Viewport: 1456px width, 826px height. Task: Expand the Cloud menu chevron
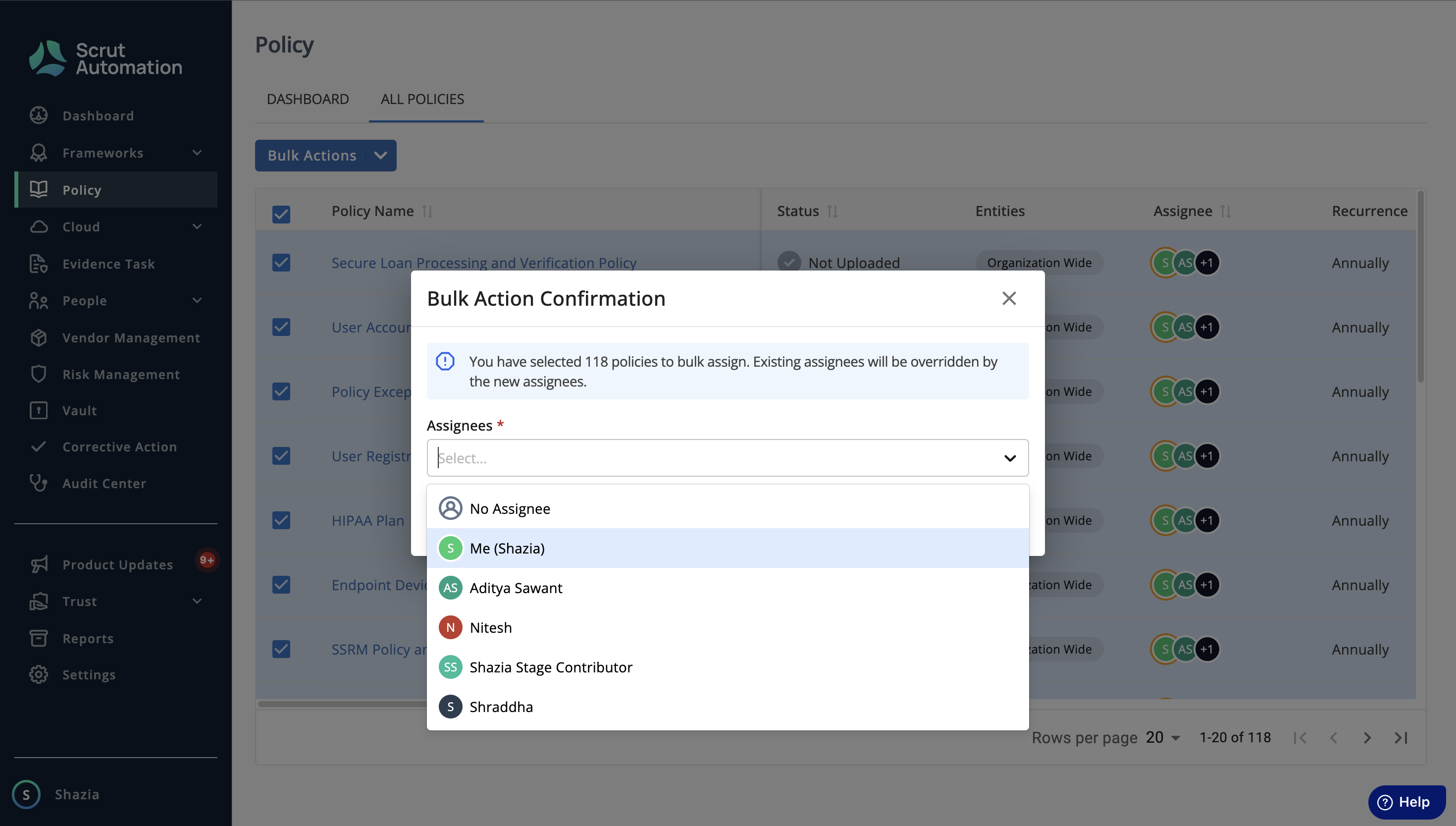(x=197, y=226)
